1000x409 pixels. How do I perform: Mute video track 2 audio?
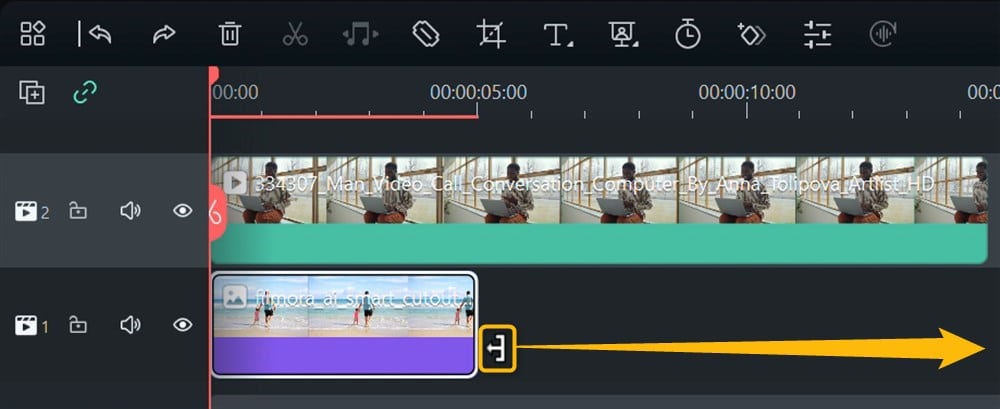[x=130, y=211]
